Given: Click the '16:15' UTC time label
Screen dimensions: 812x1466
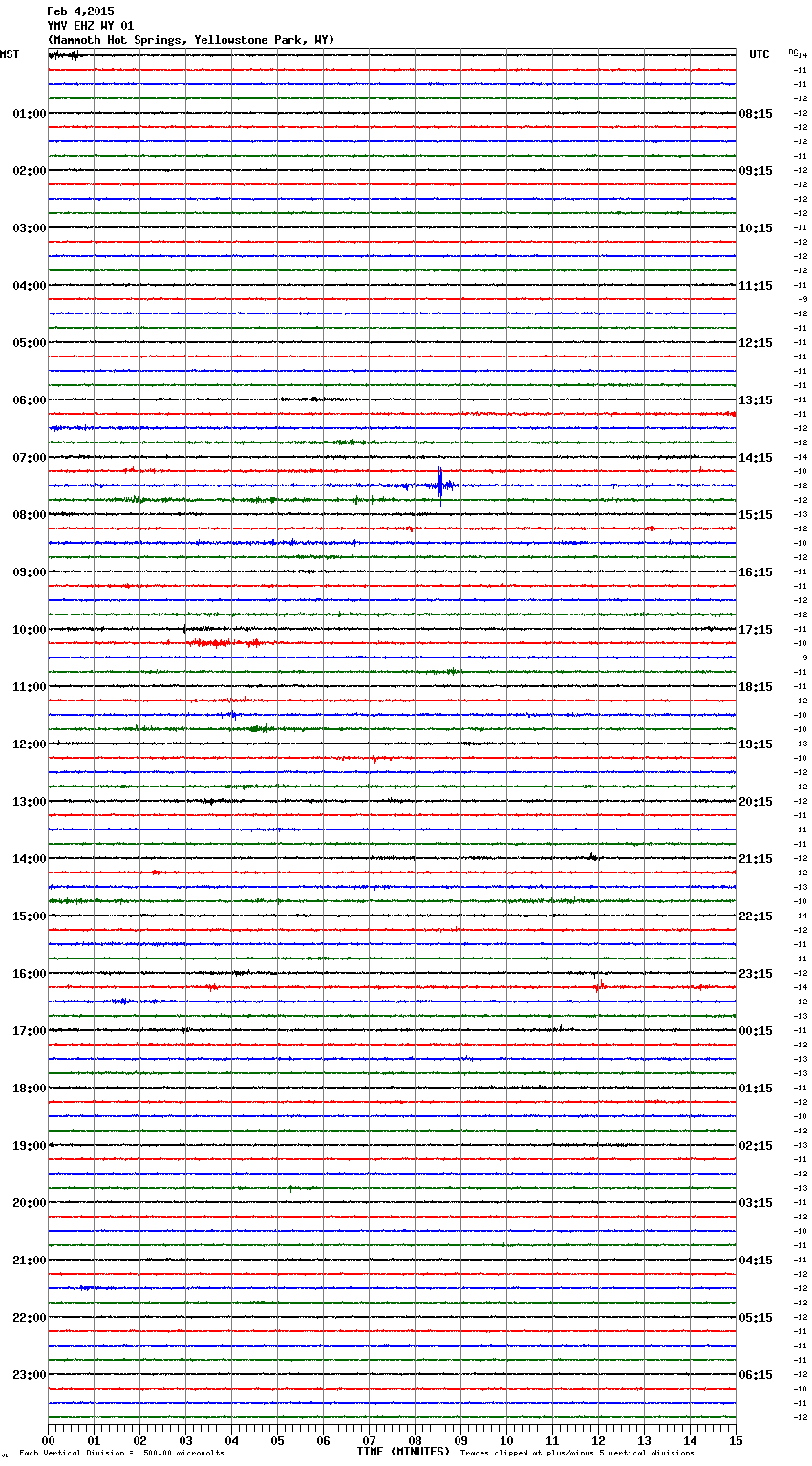Looking at the screenshot, I should click(x=756, y=572).
